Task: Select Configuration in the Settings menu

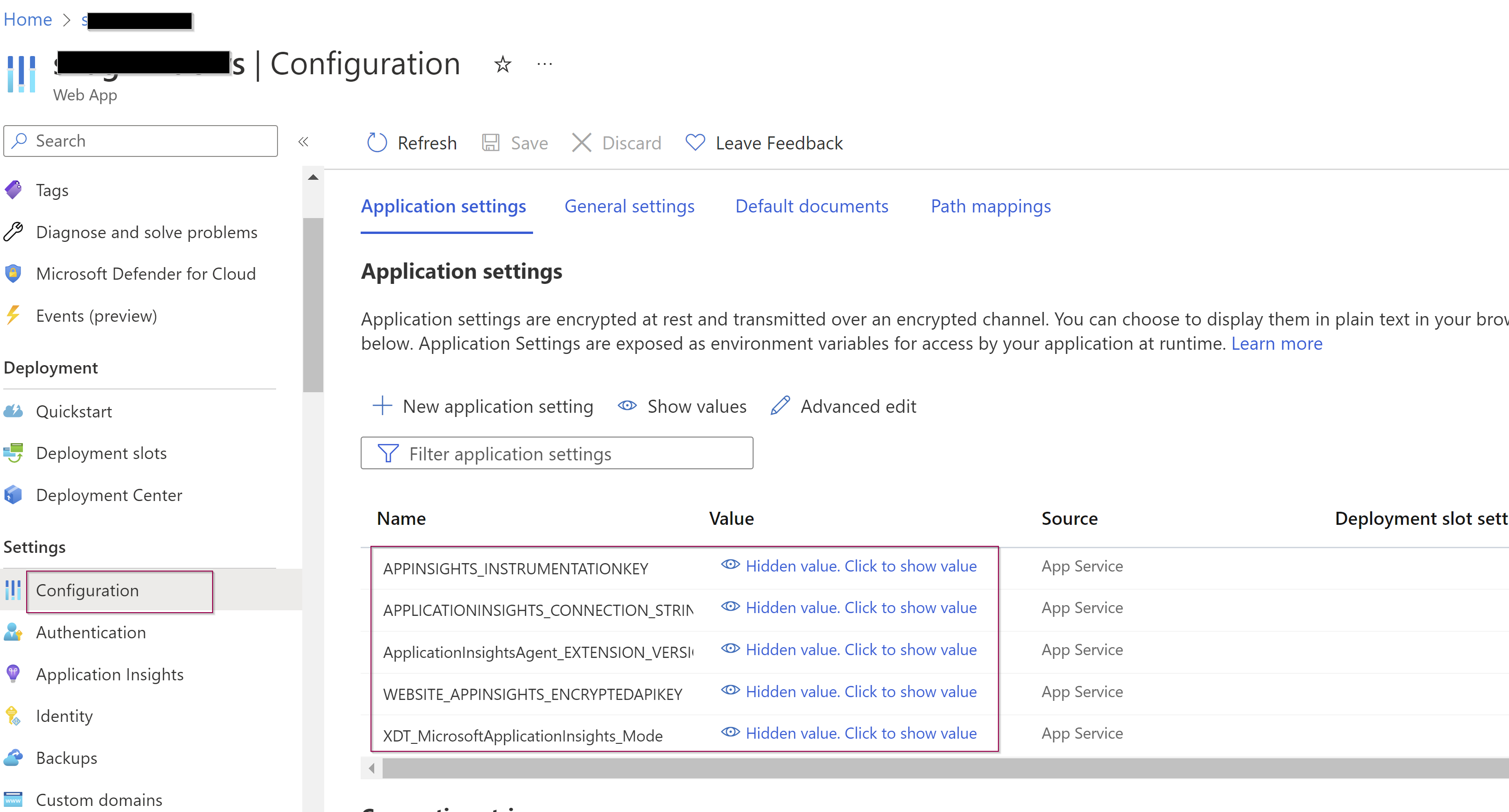Action: pos(151,590)
